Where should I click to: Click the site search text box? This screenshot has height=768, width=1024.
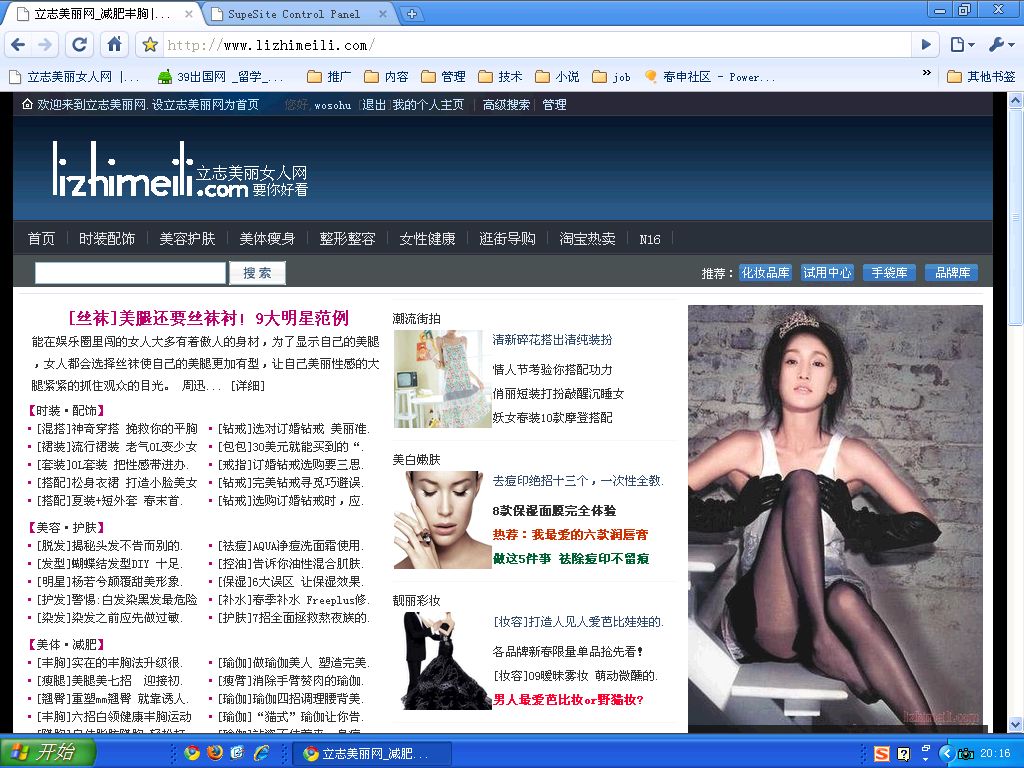130,273
